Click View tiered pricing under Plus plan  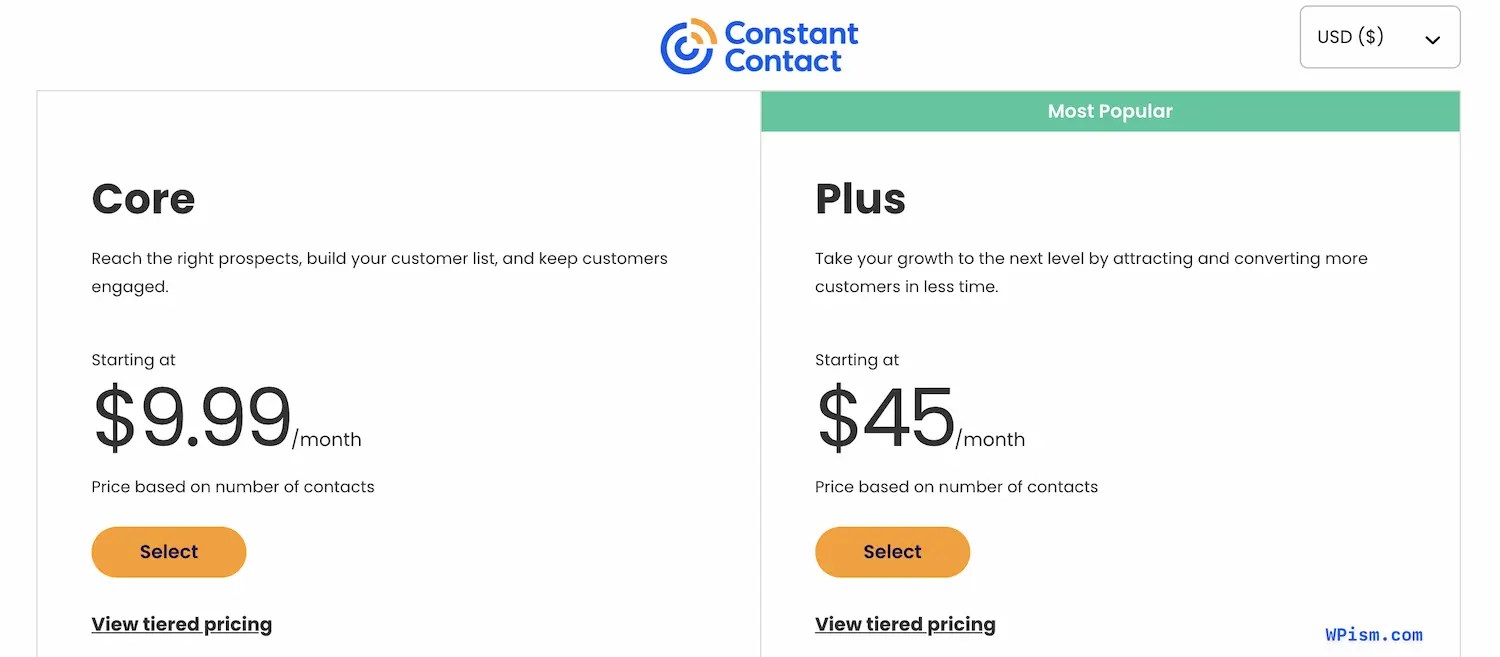[905, 624]
